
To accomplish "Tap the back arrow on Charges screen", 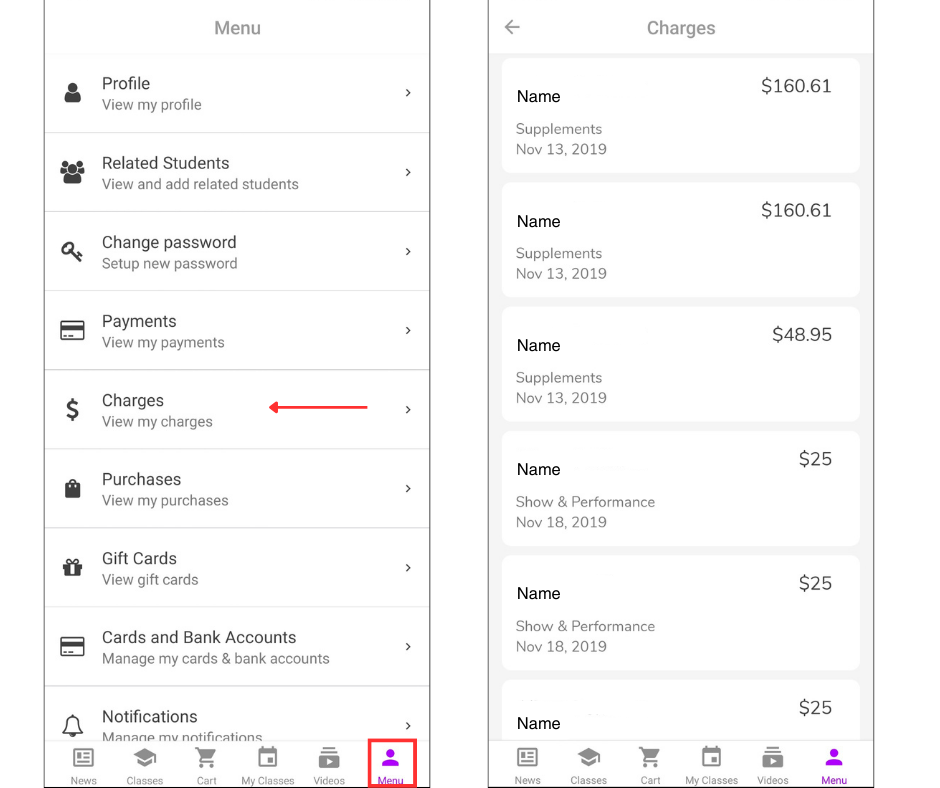I will pyautogui.click(x=512, y=27).
